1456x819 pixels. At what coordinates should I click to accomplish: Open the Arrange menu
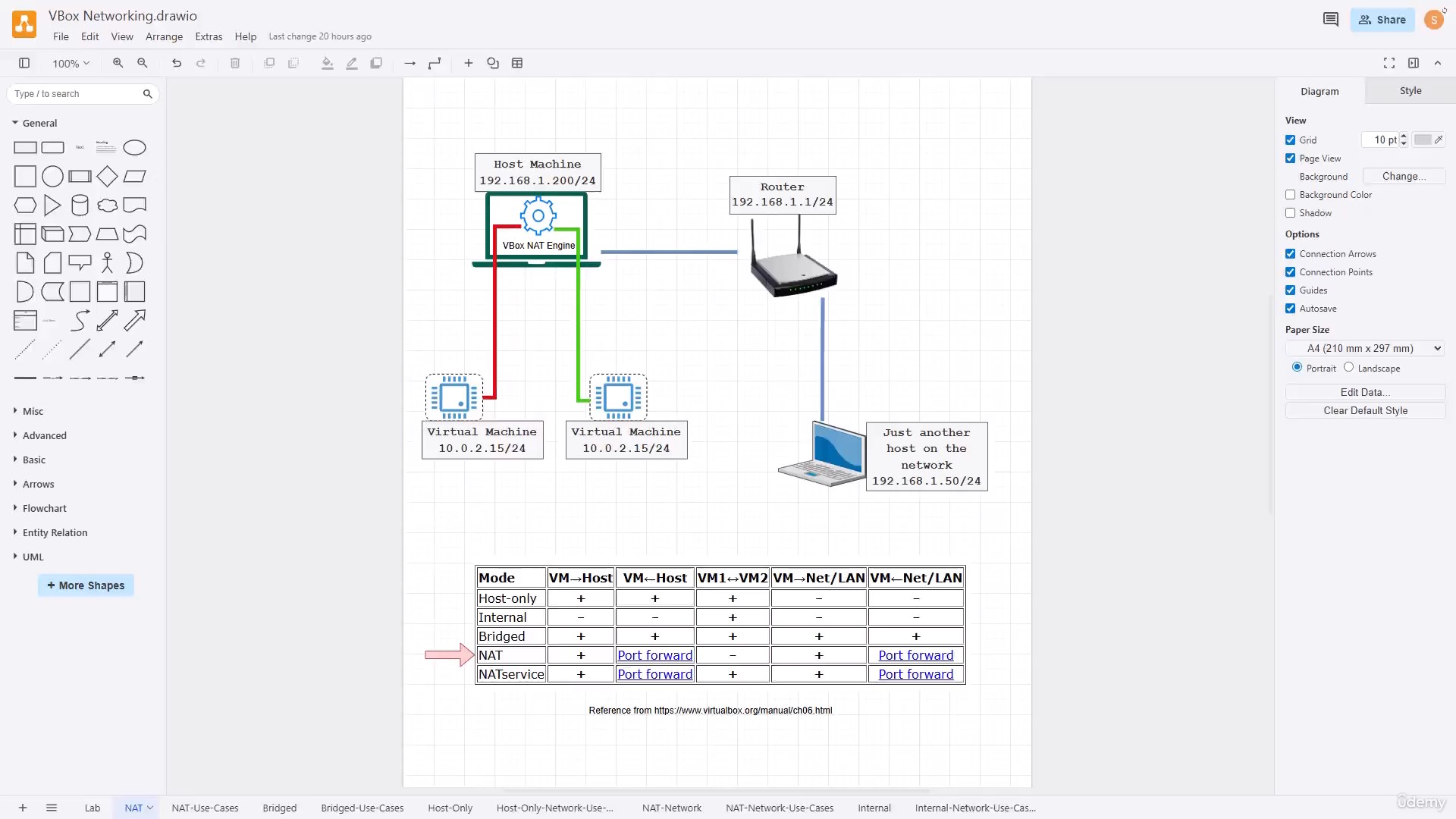164,36
